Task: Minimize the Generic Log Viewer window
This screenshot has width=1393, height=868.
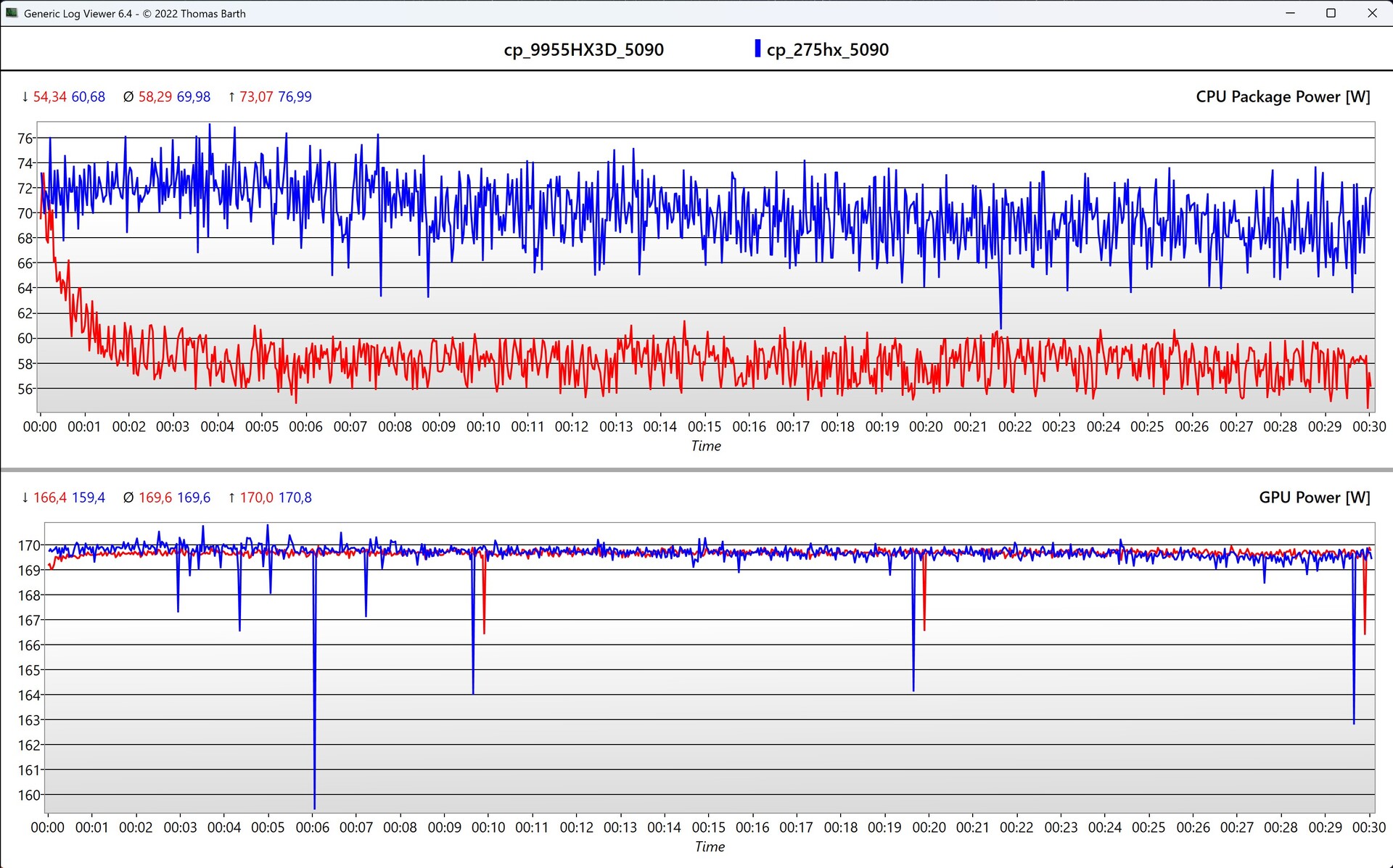Action: pos(1290,13)
